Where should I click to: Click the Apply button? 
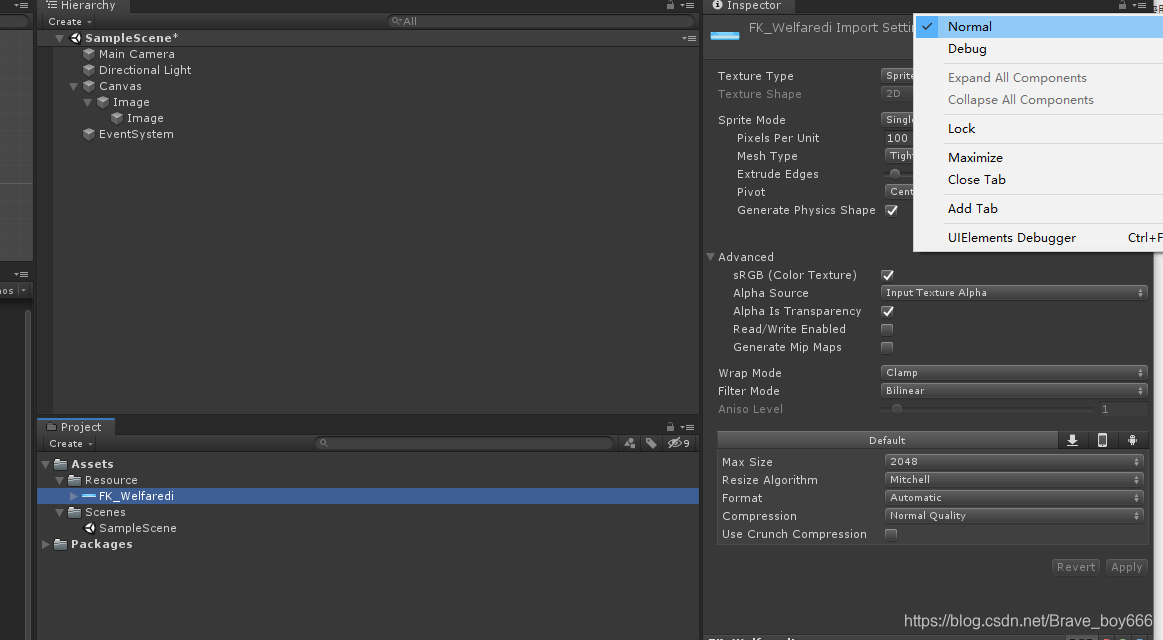click(x=1126, y=567)
